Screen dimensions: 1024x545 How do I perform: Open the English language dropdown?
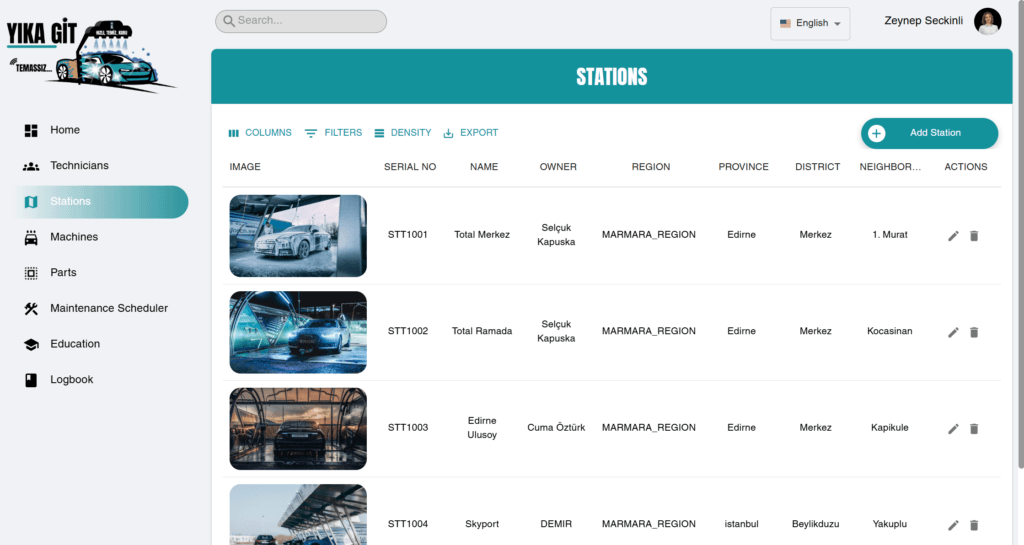[x=810, y=23]
